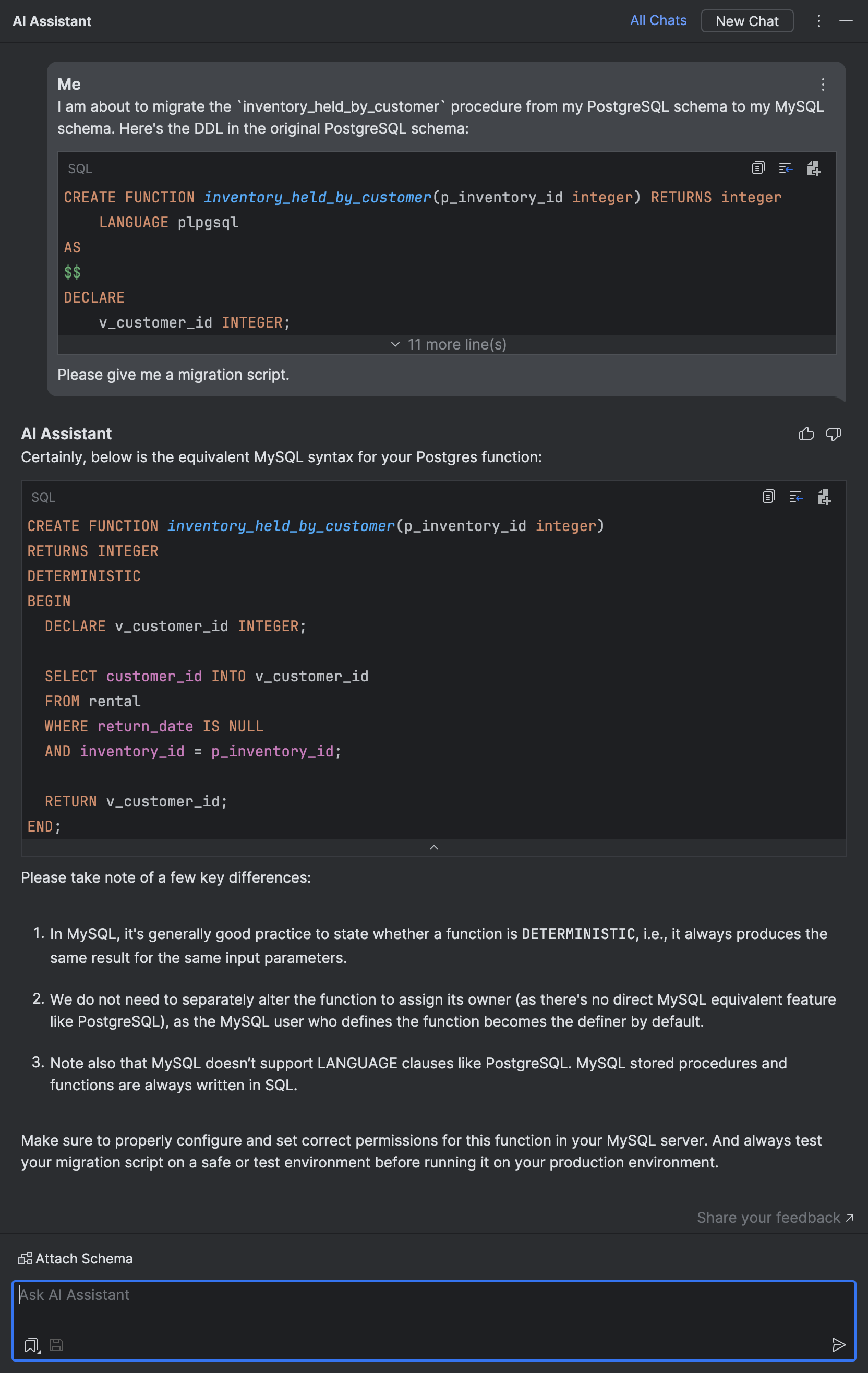The height and width of the screenshot is (1373, 868).
Task: Save the chat input as a prompt
Action: pyautogui.click(x=56, y=1345)
